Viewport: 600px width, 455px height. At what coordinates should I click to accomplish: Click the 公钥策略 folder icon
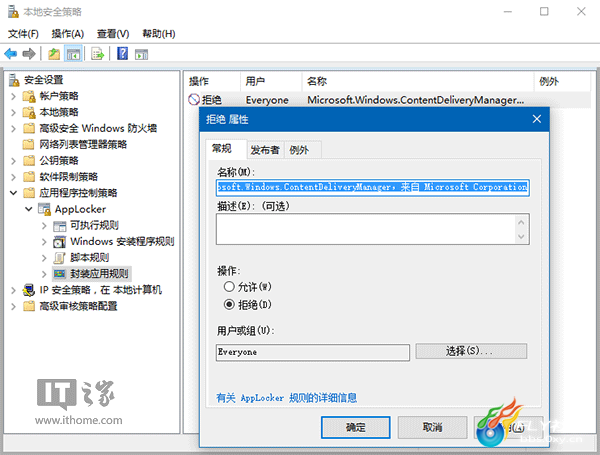(29, 160)
